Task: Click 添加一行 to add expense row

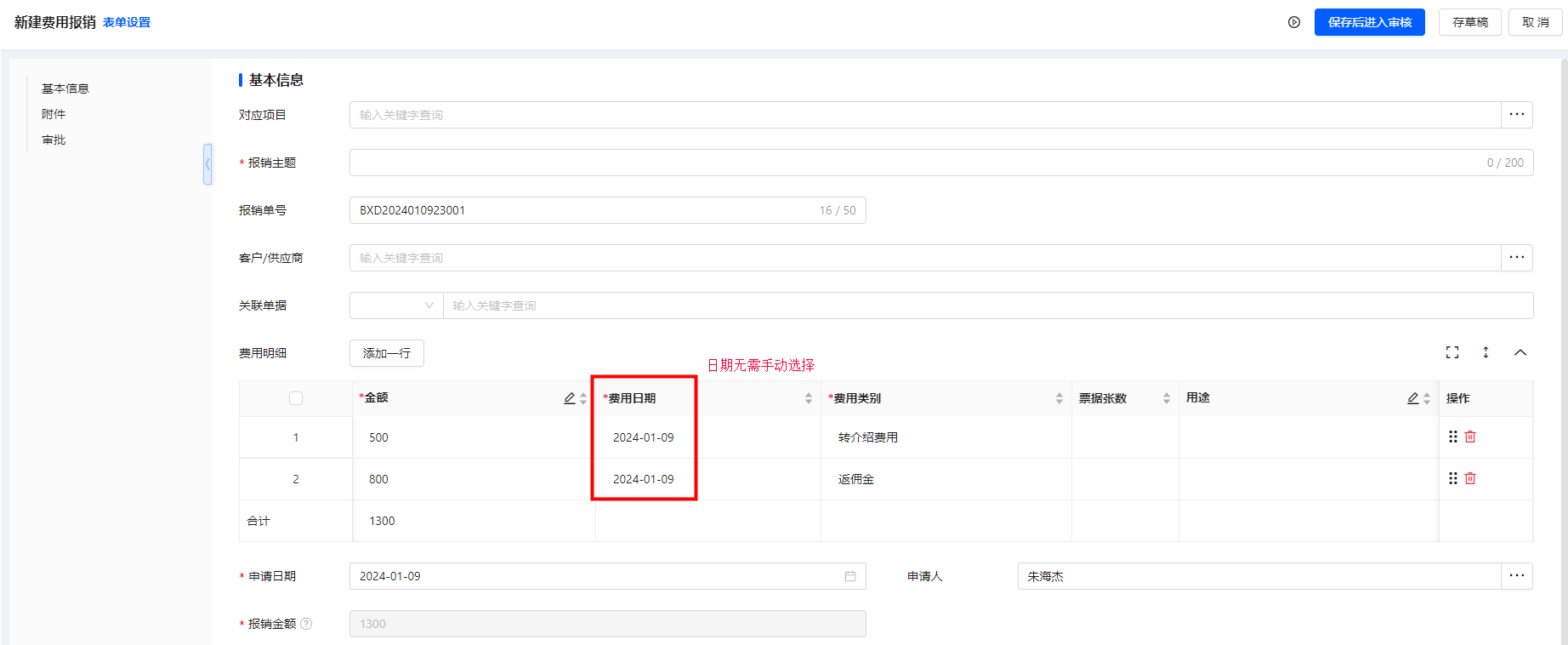Action: [387, 353]
